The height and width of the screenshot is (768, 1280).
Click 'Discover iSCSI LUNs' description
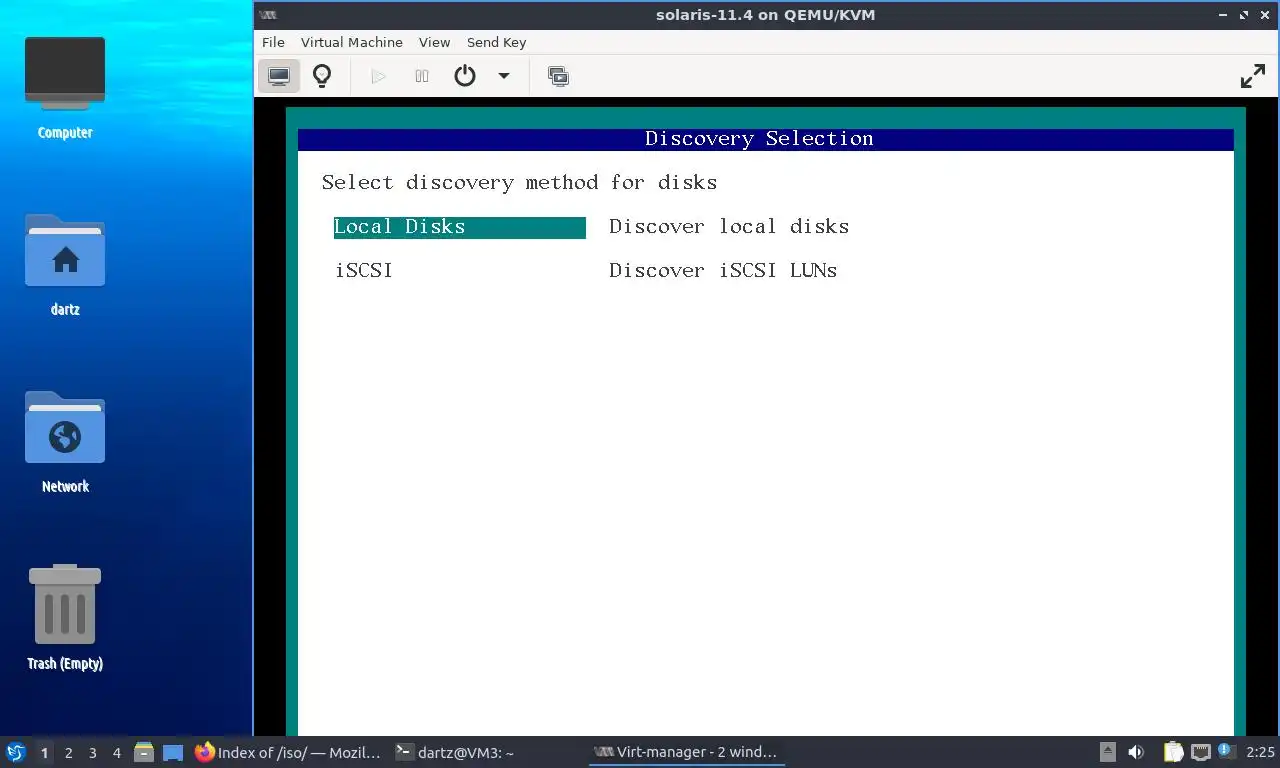coord(723,271)
